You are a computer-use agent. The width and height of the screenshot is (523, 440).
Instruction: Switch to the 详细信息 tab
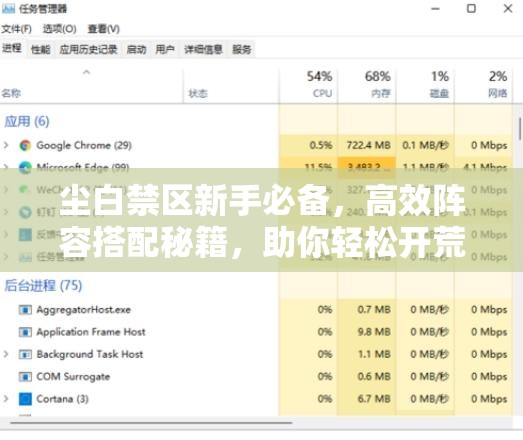[203, 50]
